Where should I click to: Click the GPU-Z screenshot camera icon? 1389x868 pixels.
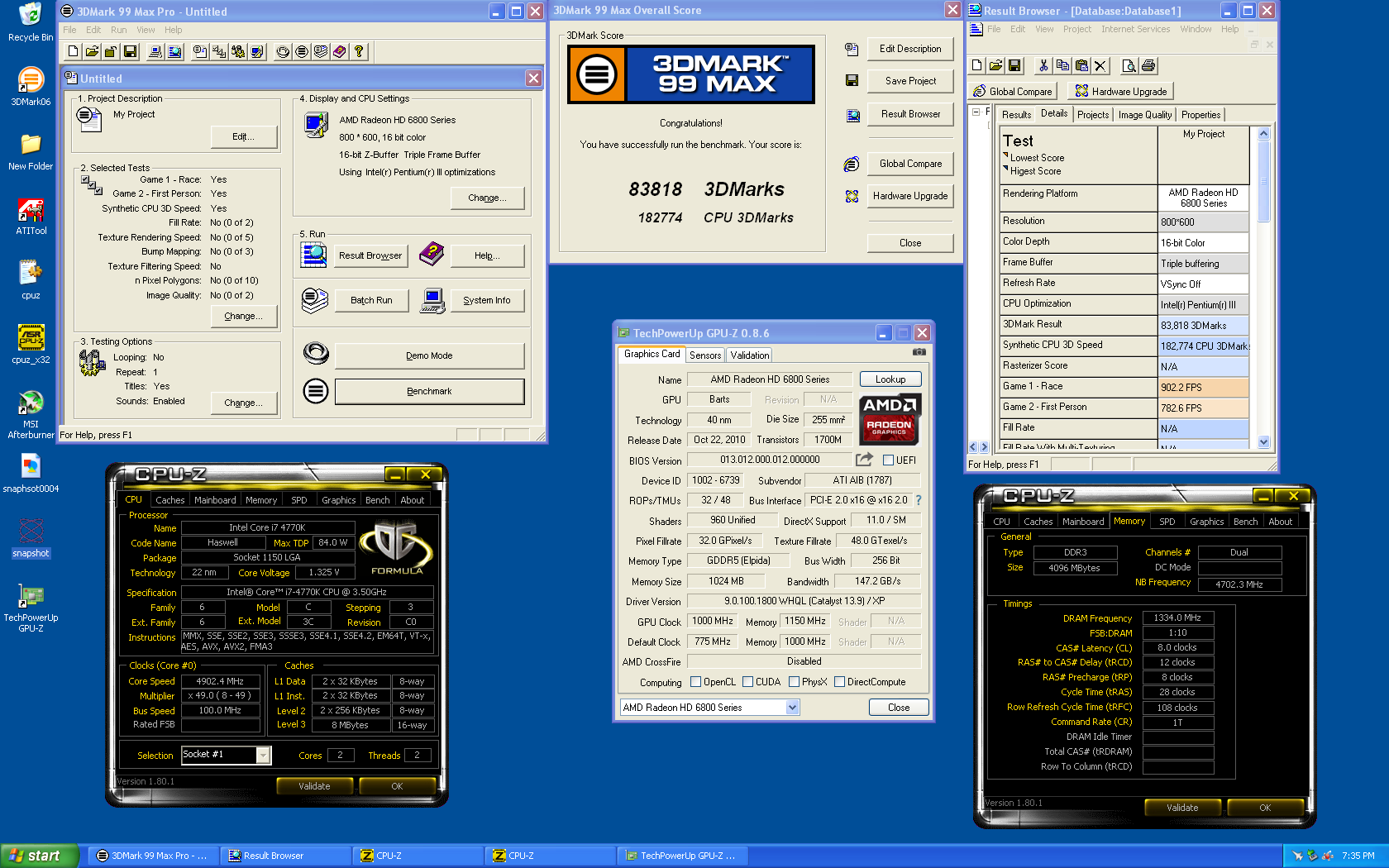[919, 352]
